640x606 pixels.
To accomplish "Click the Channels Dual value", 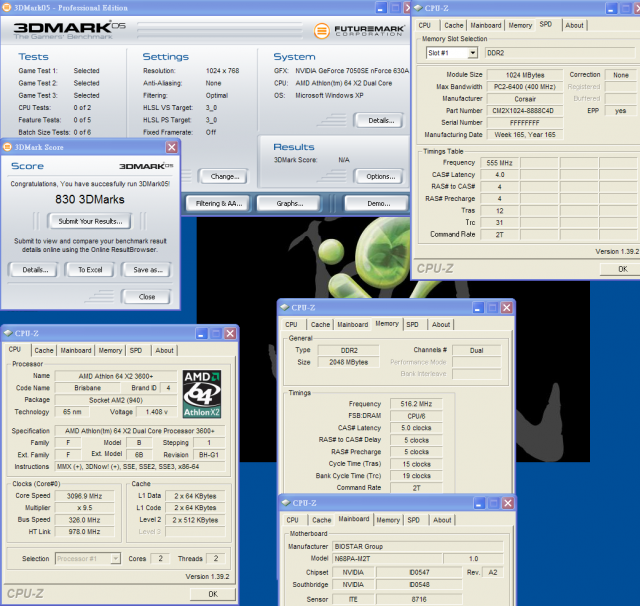I will pos(476,350).
